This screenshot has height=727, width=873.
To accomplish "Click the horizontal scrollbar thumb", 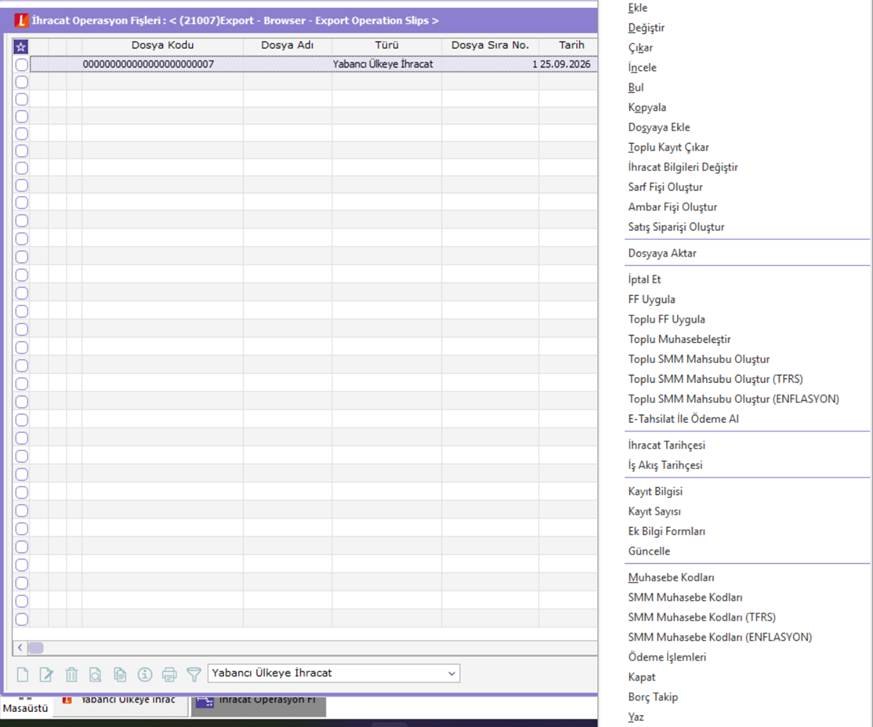I will [x=36, y=647].
